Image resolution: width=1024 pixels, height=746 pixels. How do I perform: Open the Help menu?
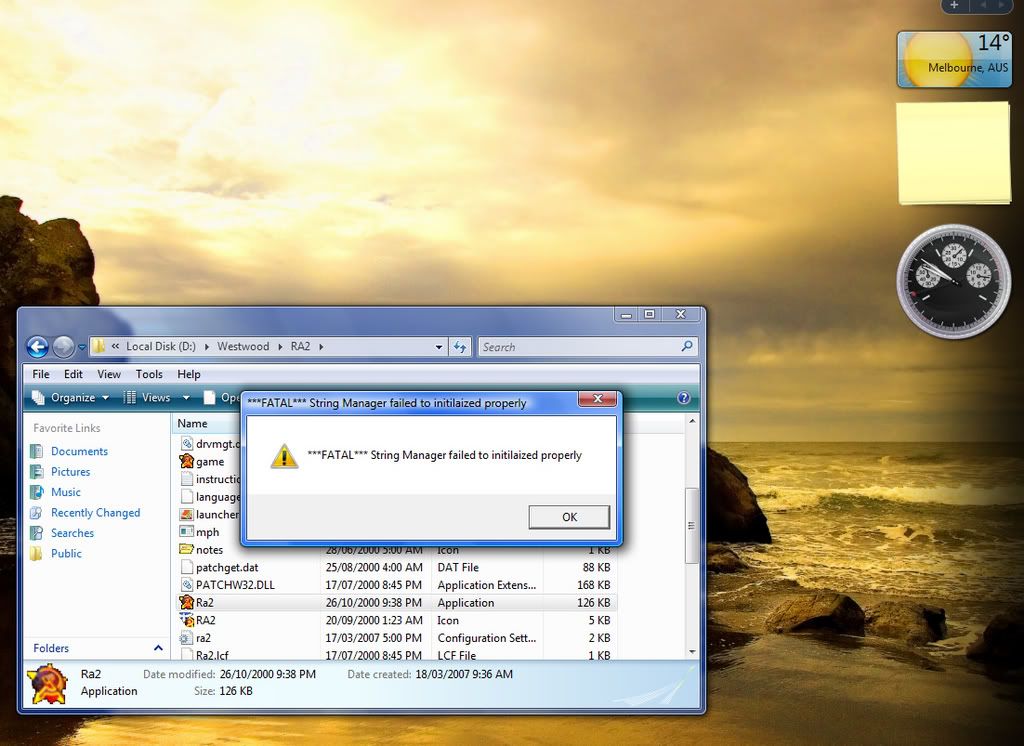click(189, 374)
